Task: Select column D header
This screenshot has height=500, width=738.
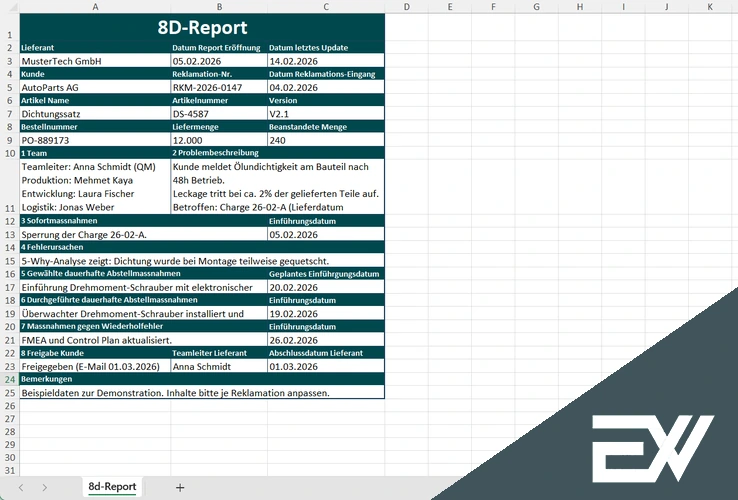Action: (407, 7)
